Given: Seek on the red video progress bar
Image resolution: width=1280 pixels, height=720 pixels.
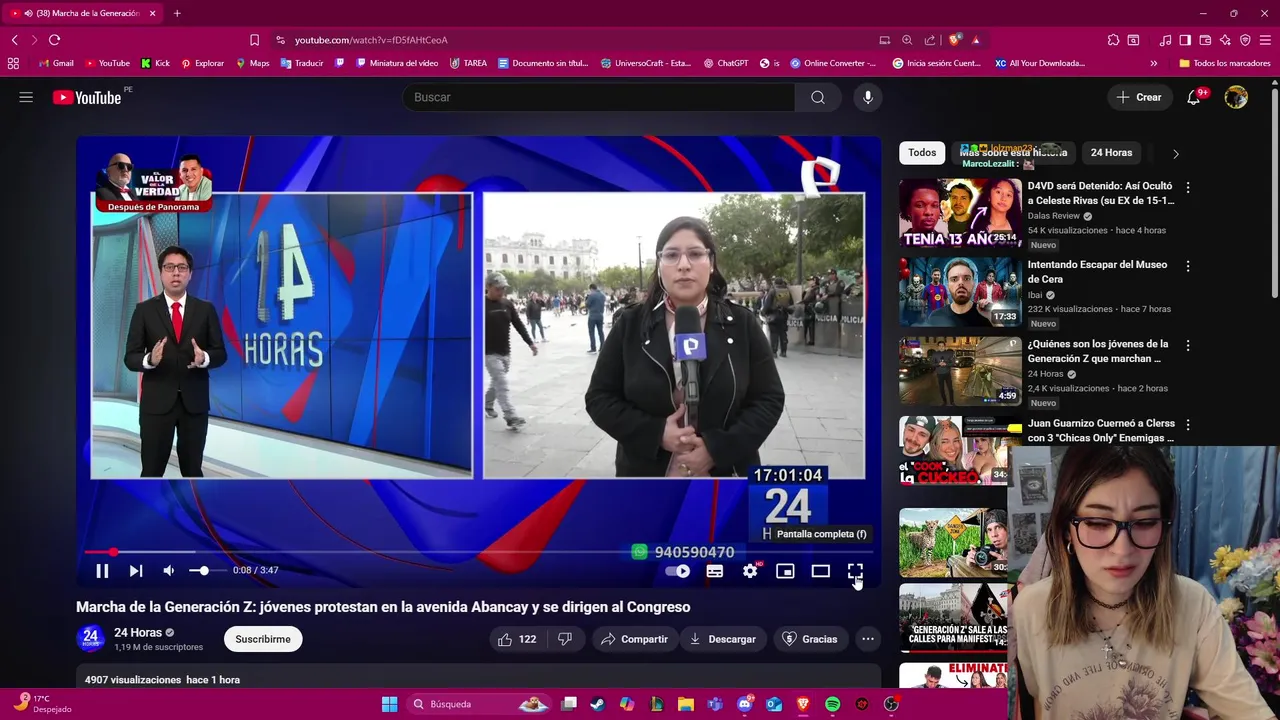Looking at the screenshot, I should click(x=478, y=552).
